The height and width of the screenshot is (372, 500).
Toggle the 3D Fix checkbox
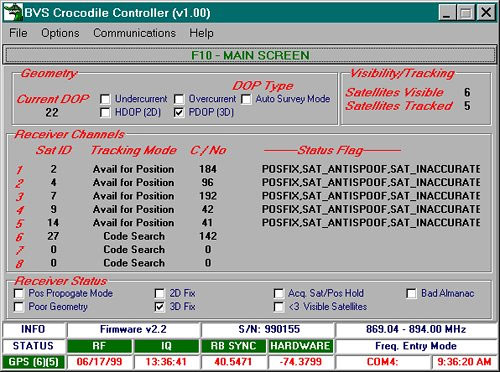click(160, 307)
